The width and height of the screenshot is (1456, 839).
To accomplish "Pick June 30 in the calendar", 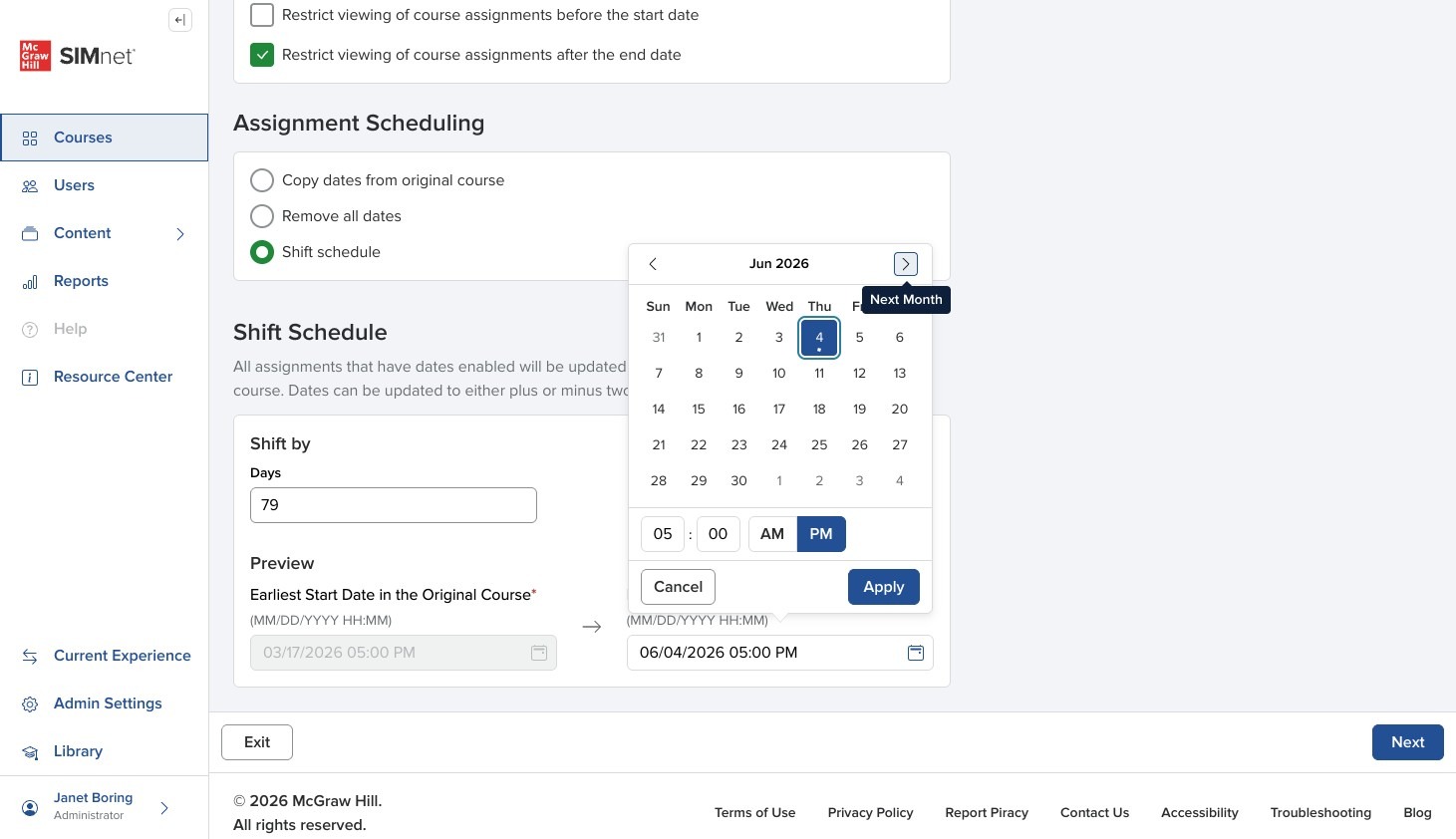I will pos(739,481).
